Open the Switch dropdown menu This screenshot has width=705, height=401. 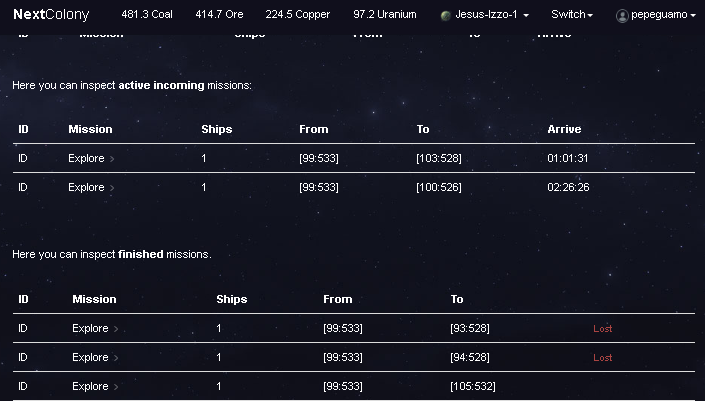click(x=571, y=15)
